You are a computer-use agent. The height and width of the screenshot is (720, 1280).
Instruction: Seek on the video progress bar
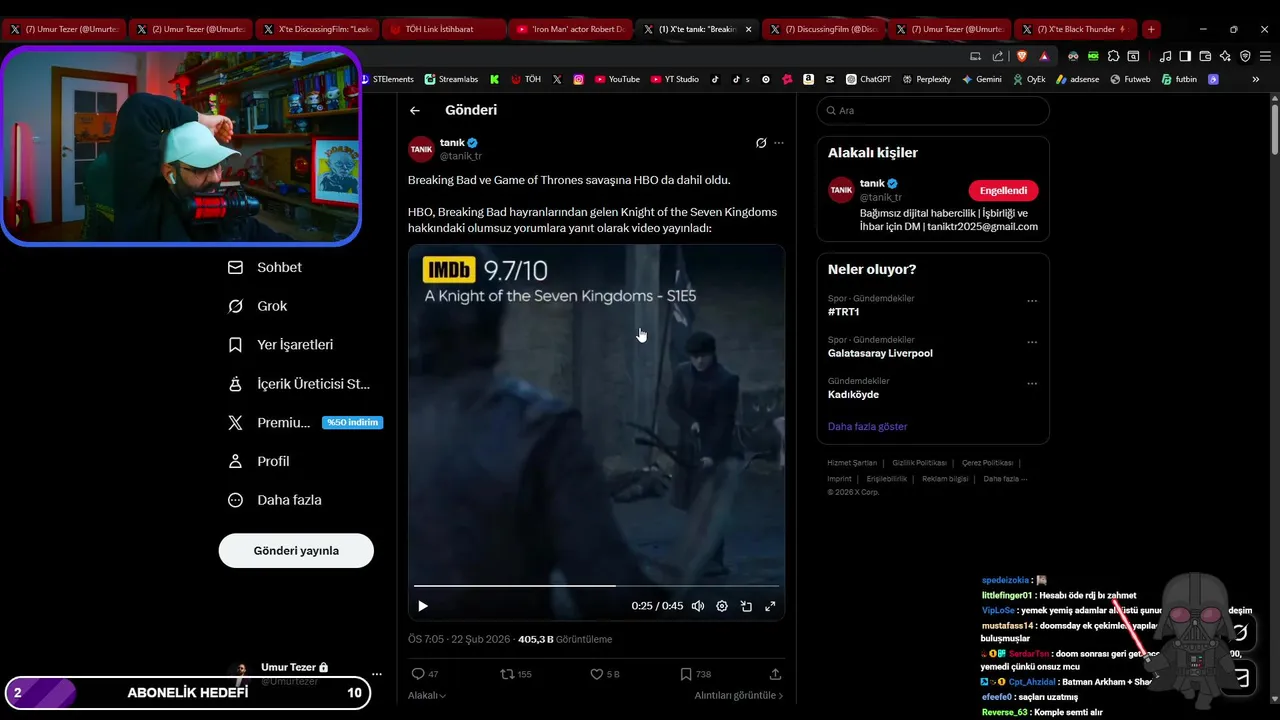[596, 585]
